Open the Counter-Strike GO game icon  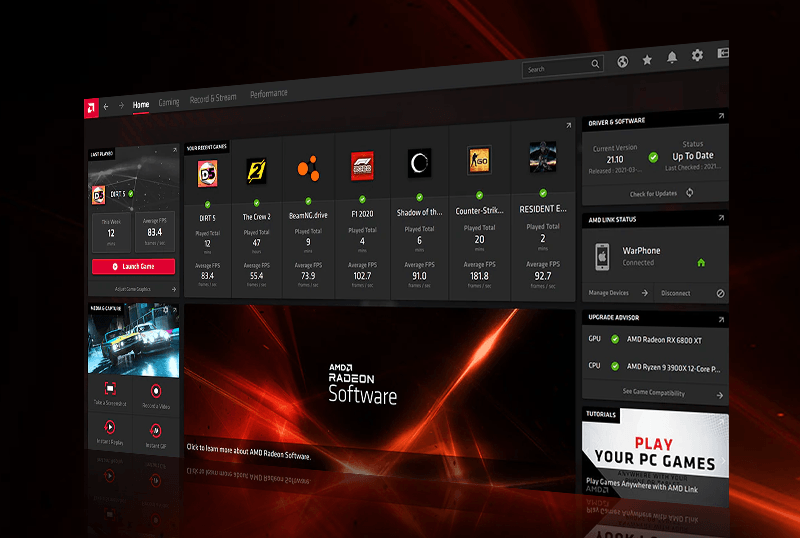(x=479, y=160)
